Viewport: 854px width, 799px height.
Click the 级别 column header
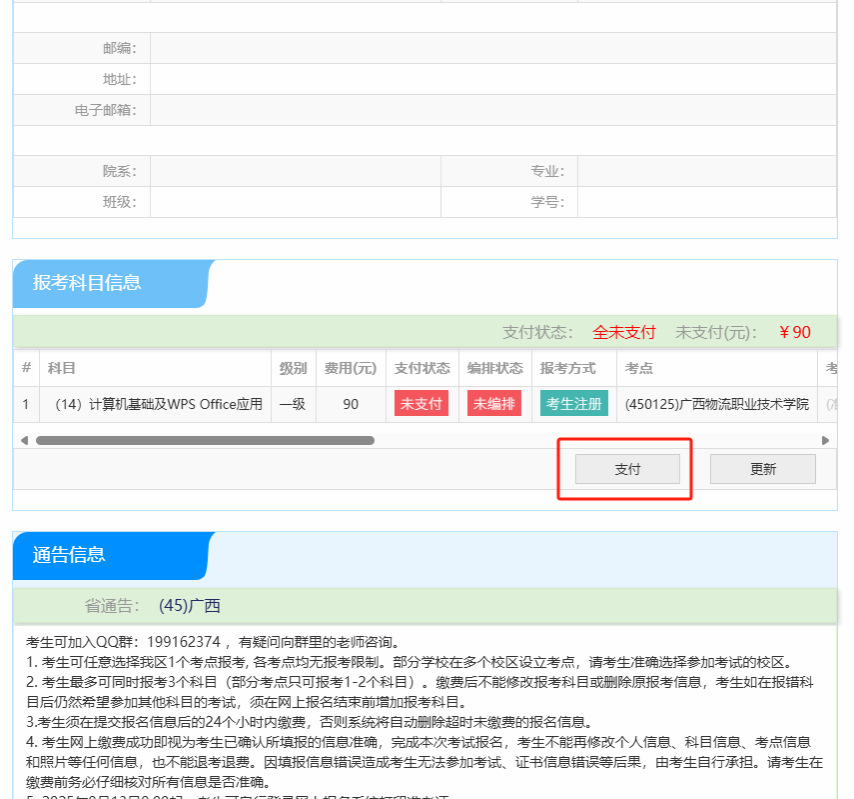293,368
